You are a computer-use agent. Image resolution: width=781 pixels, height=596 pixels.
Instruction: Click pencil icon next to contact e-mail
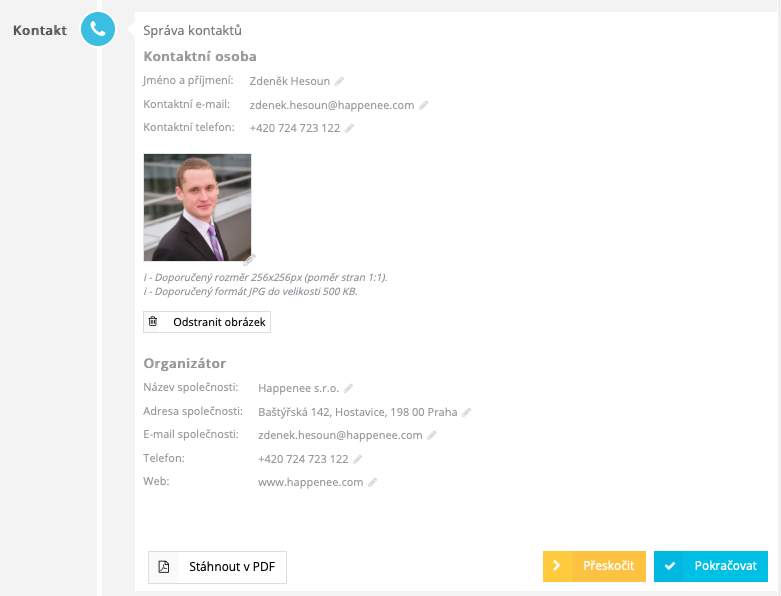click(423, 105)
